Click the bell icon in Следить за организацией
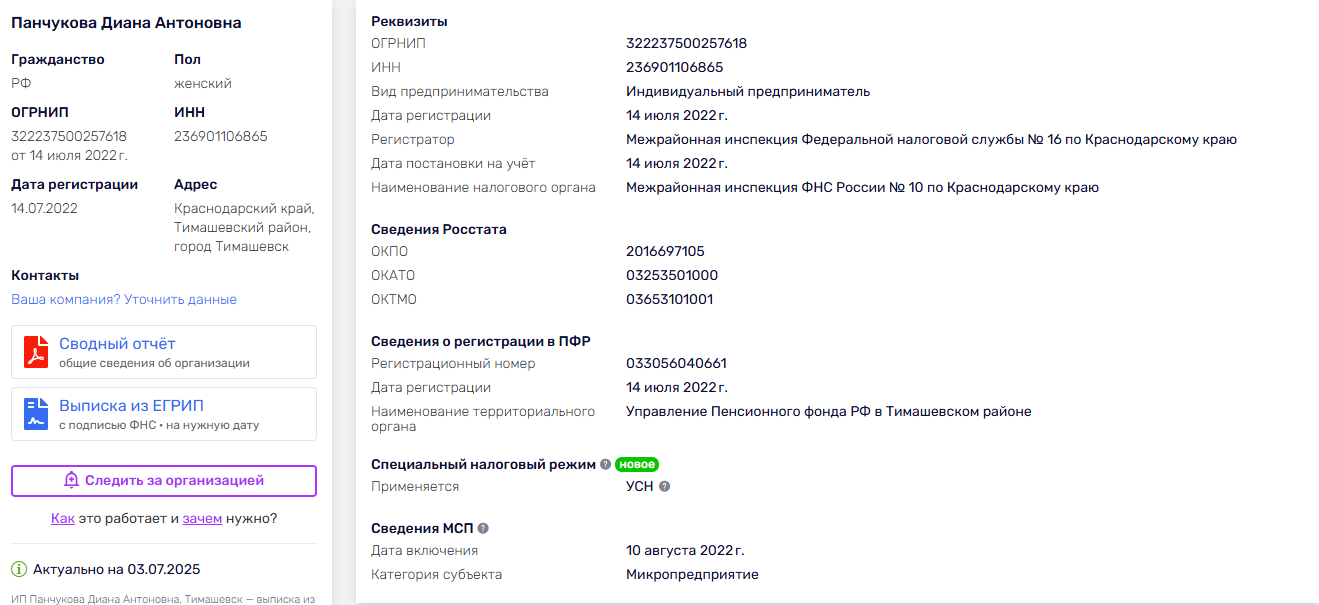Image resolution: width=1319 pixels, height=605 pixels. [71, 480]
